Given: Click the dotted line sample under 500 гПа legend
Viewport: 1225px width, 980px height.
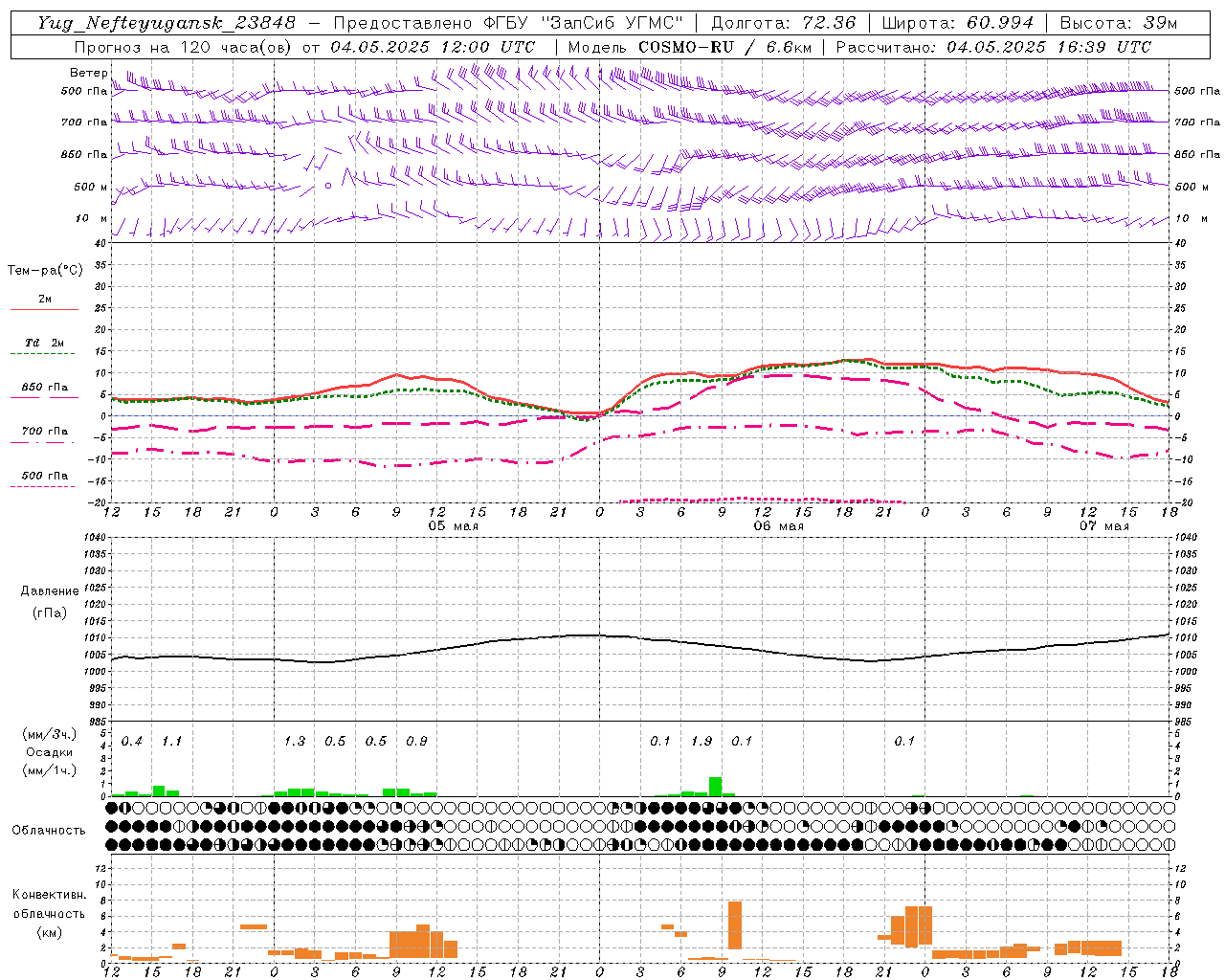Looking at the screenshot, I should click(43, 486).
